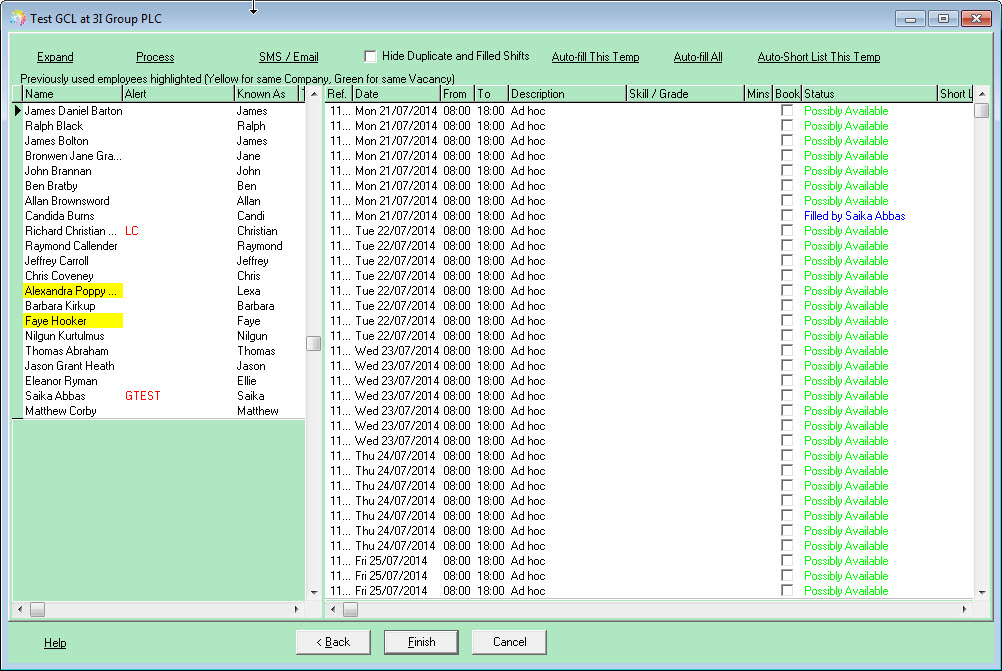The height and width of the screenshot is (671, 1002).
Task: Select employee Barbara Kirkup
Action: [x=60, y=306]
